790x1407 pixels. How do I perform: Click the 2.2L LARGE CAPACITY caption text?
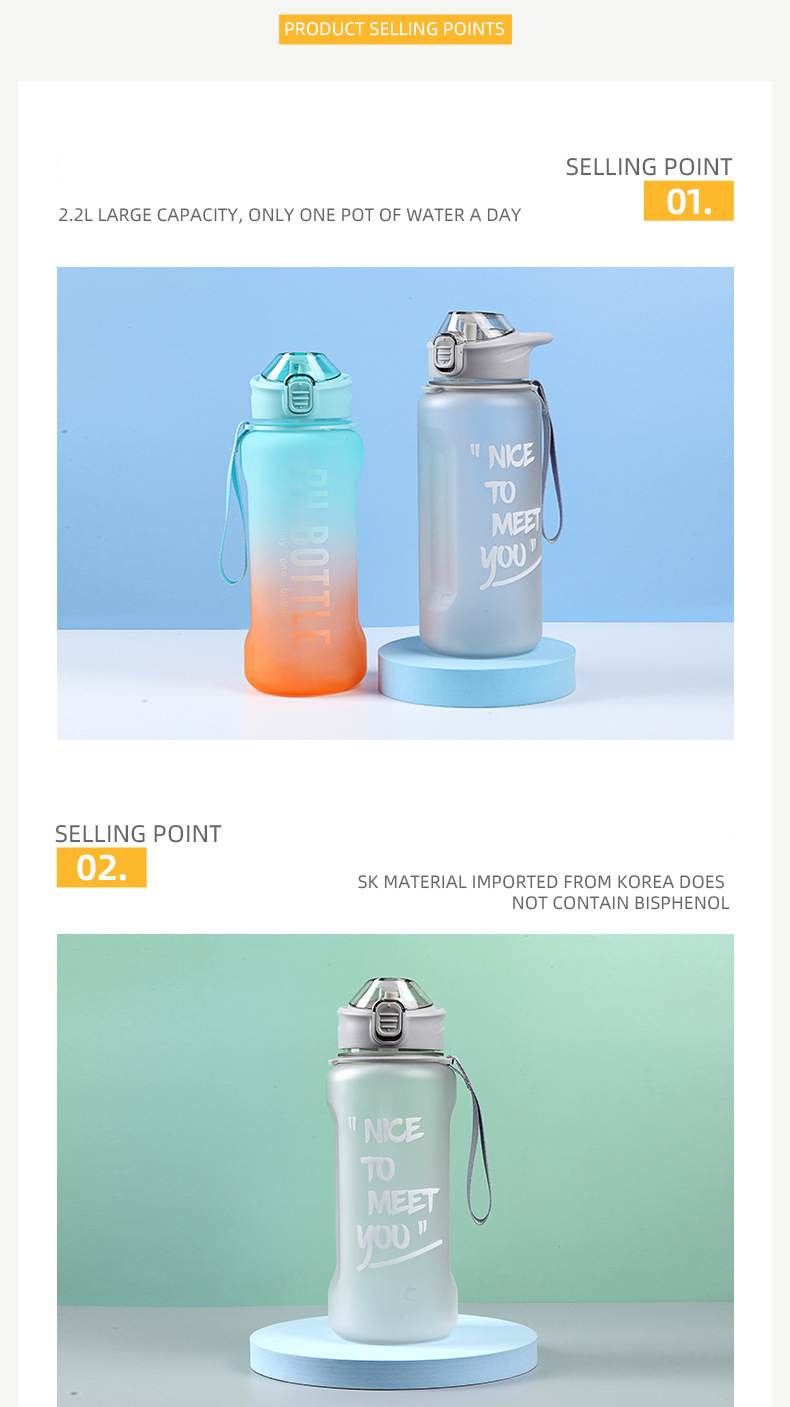[x=290, y=215]
